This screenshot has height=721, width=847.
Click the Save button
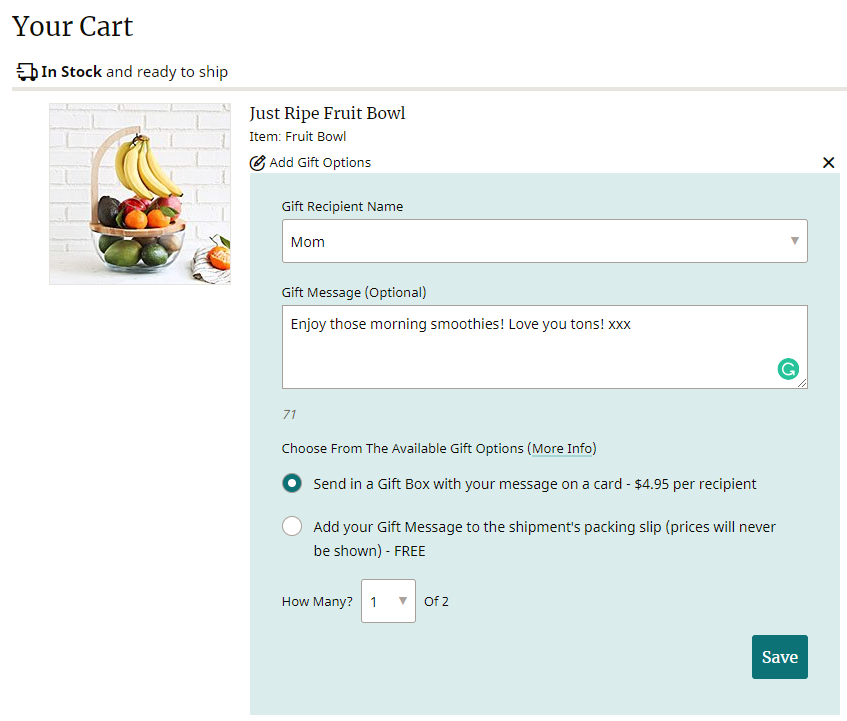779,657
